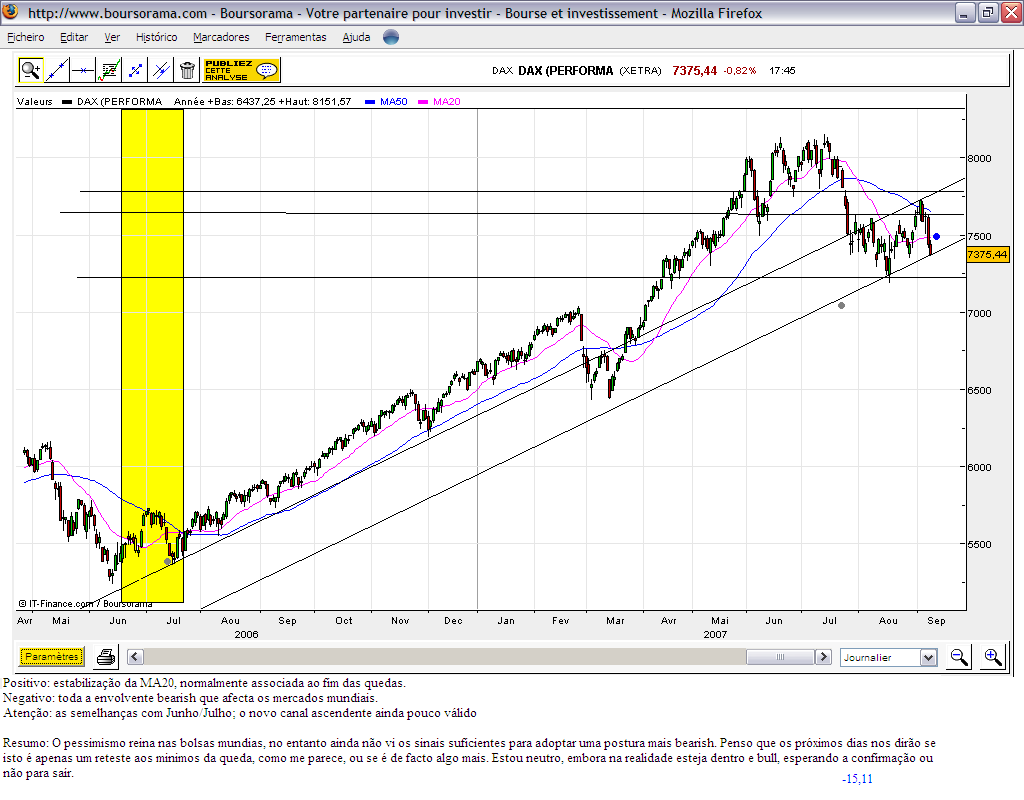
Task: Restore the Firefox window size
Action: tap(987, 12)
